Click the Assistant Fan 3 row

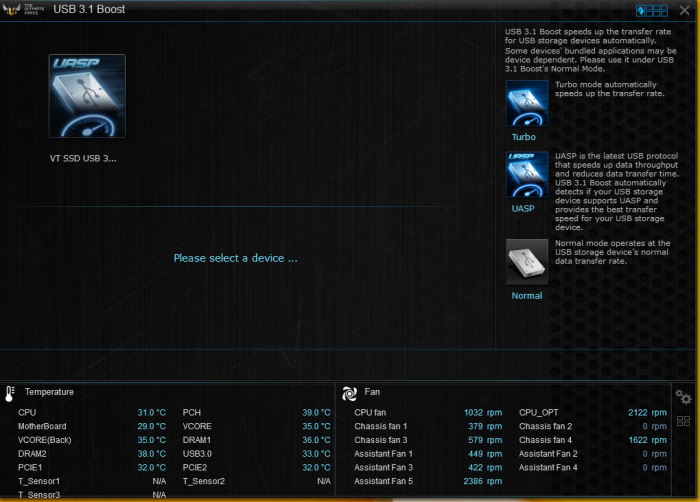click(428, 468)
